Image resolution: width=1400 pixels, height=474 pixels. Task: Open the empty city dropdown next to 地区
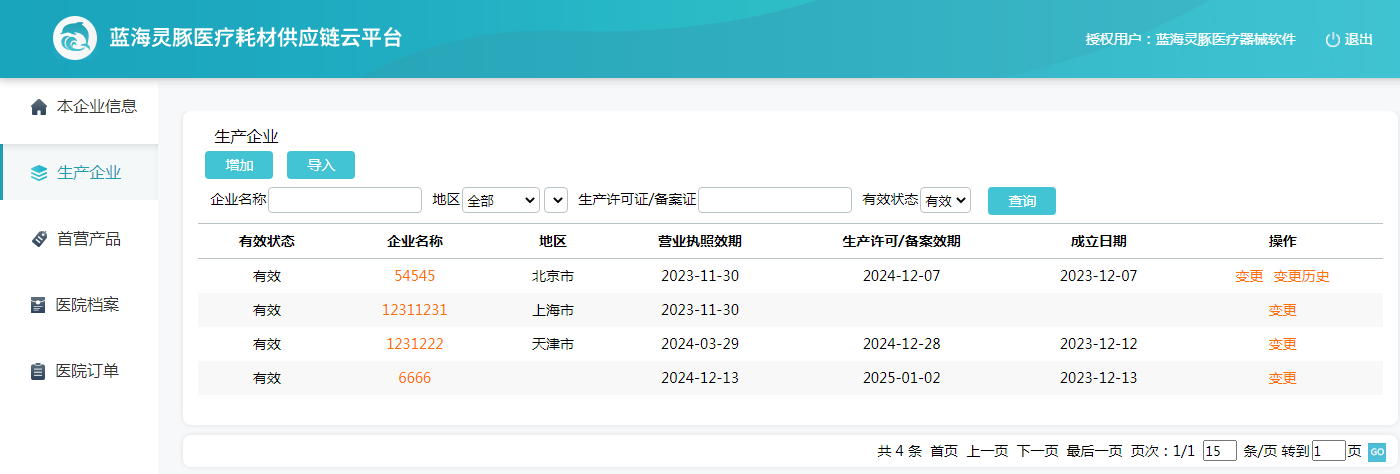point(556,200)
